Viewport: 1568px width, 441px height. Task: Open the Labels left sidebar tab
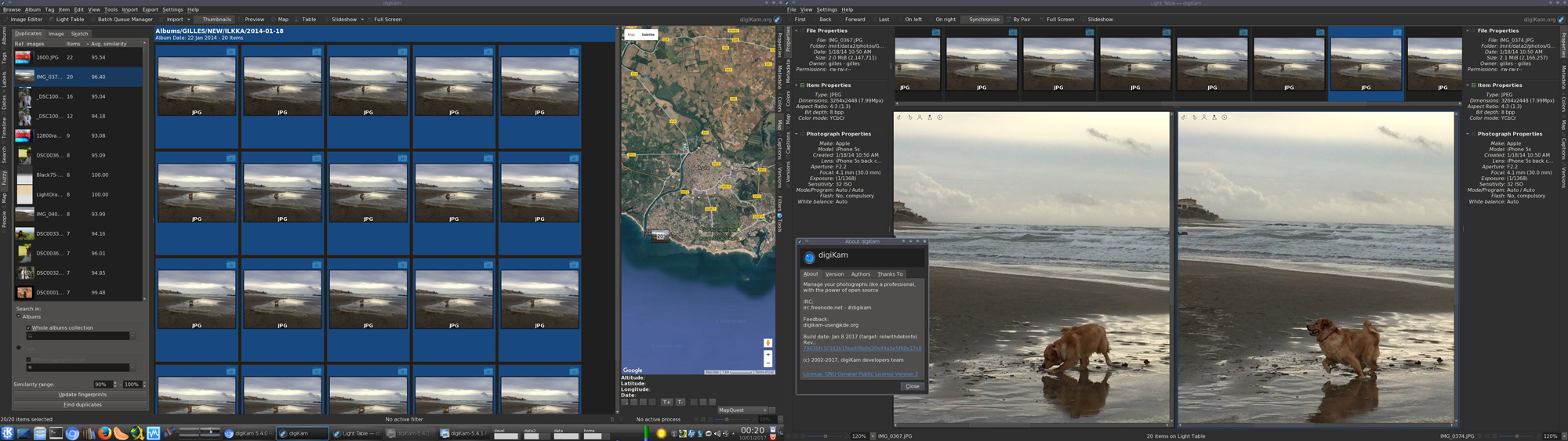(x=4, y=79)
